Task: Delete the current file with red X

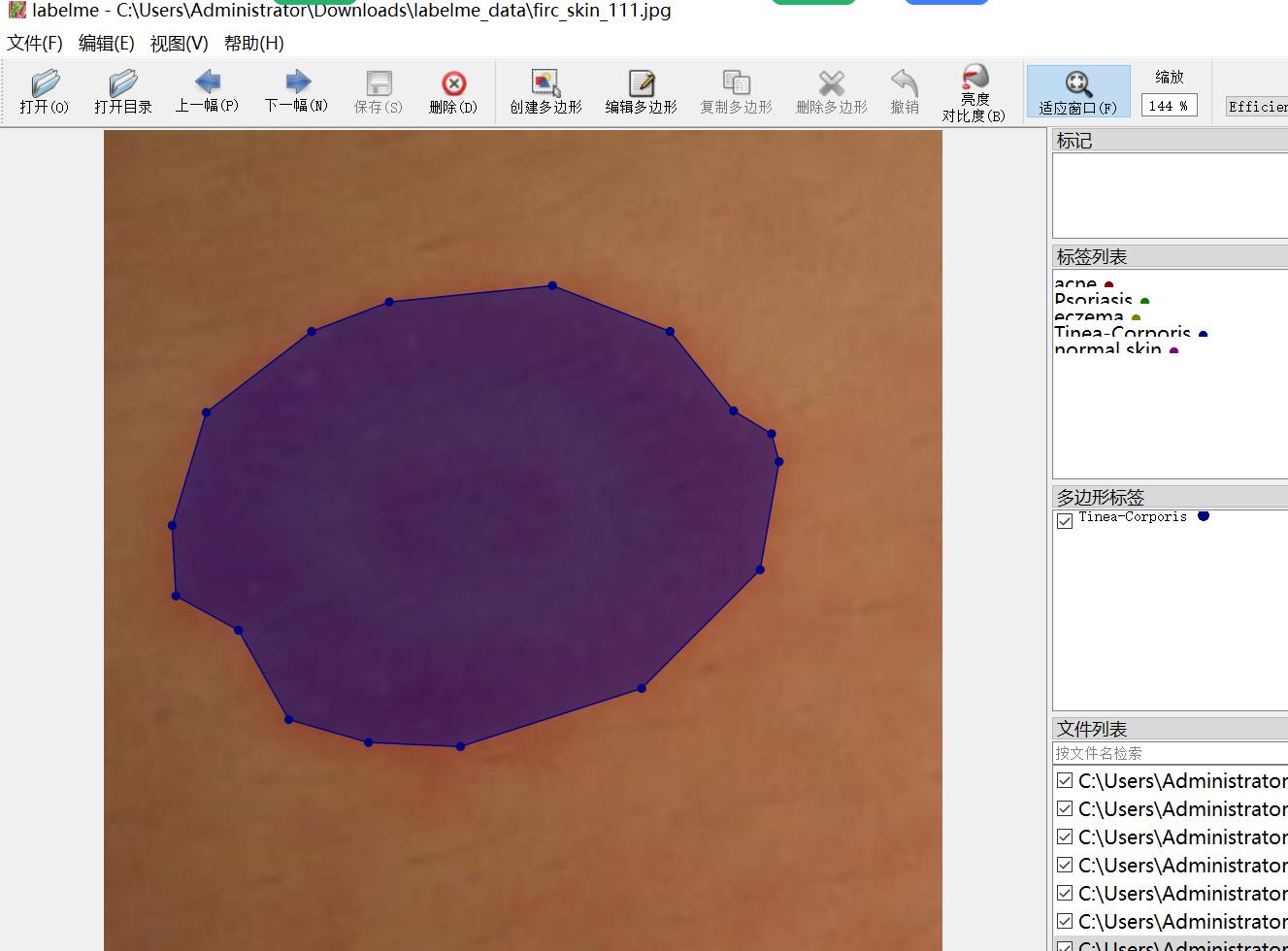Action: (x=453, y=91)
